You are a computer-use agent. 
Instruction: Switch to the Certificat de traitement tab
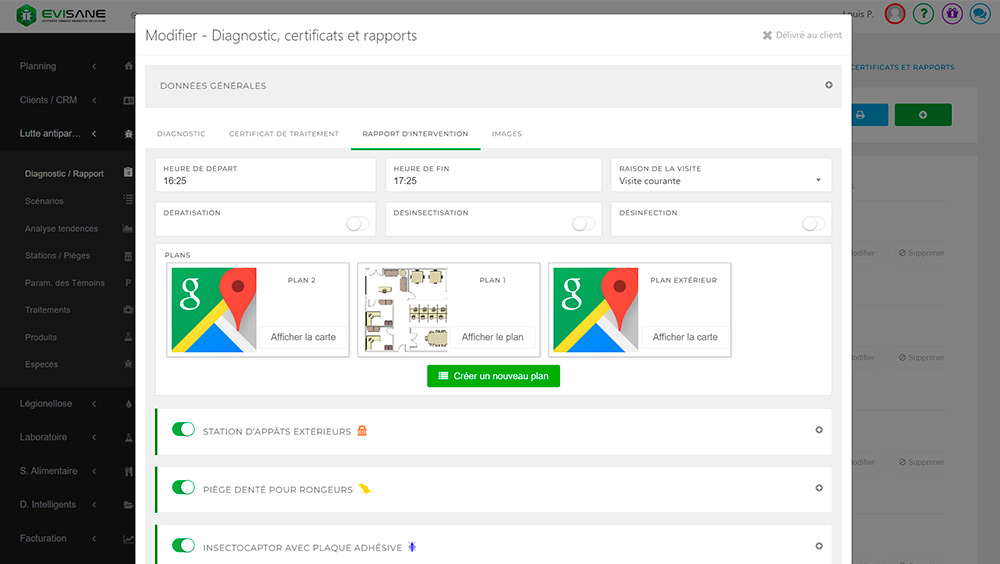point(283,134)
